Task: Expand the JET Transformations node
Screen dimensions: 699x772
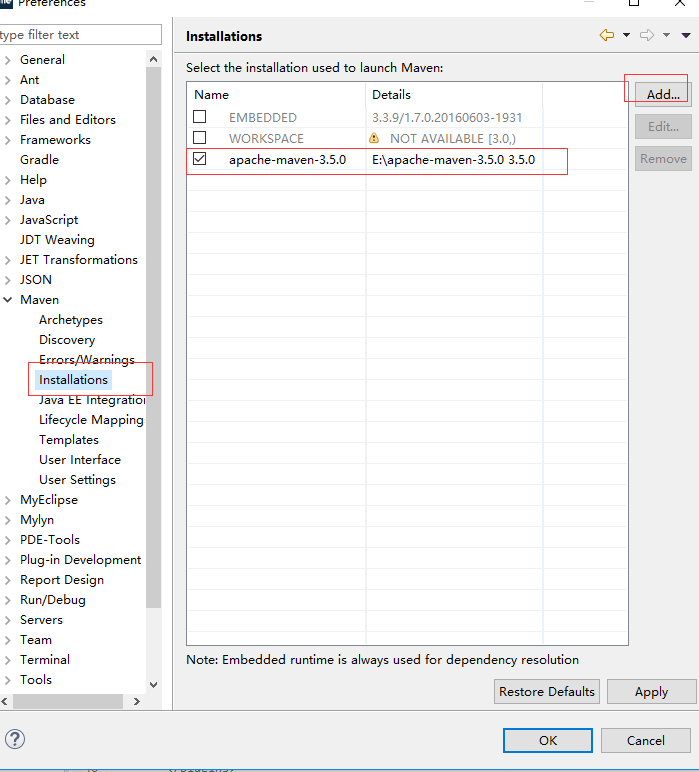Action: (7, 260)
